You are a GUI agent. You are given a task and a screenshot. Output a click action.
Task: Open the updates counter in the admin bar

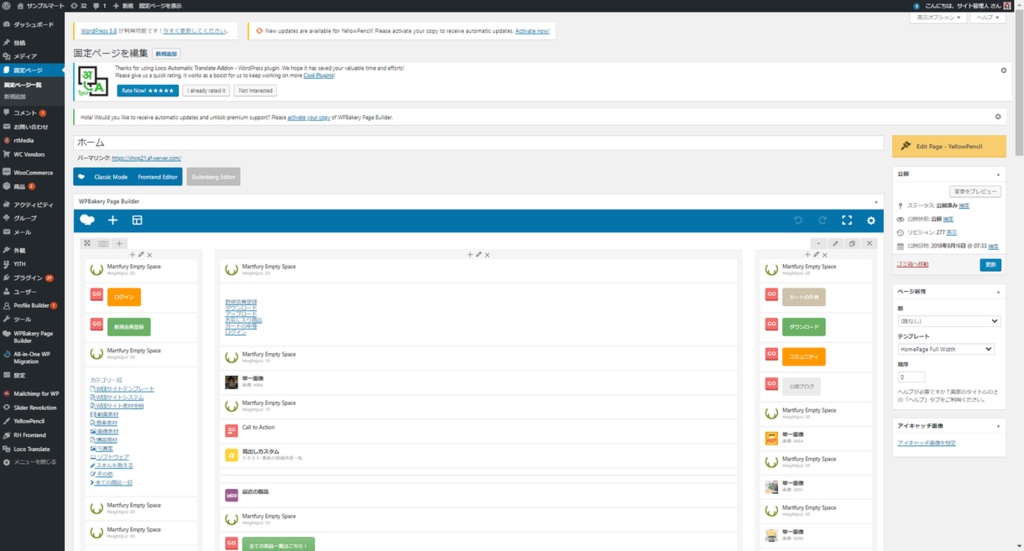[x=78, y=5]
